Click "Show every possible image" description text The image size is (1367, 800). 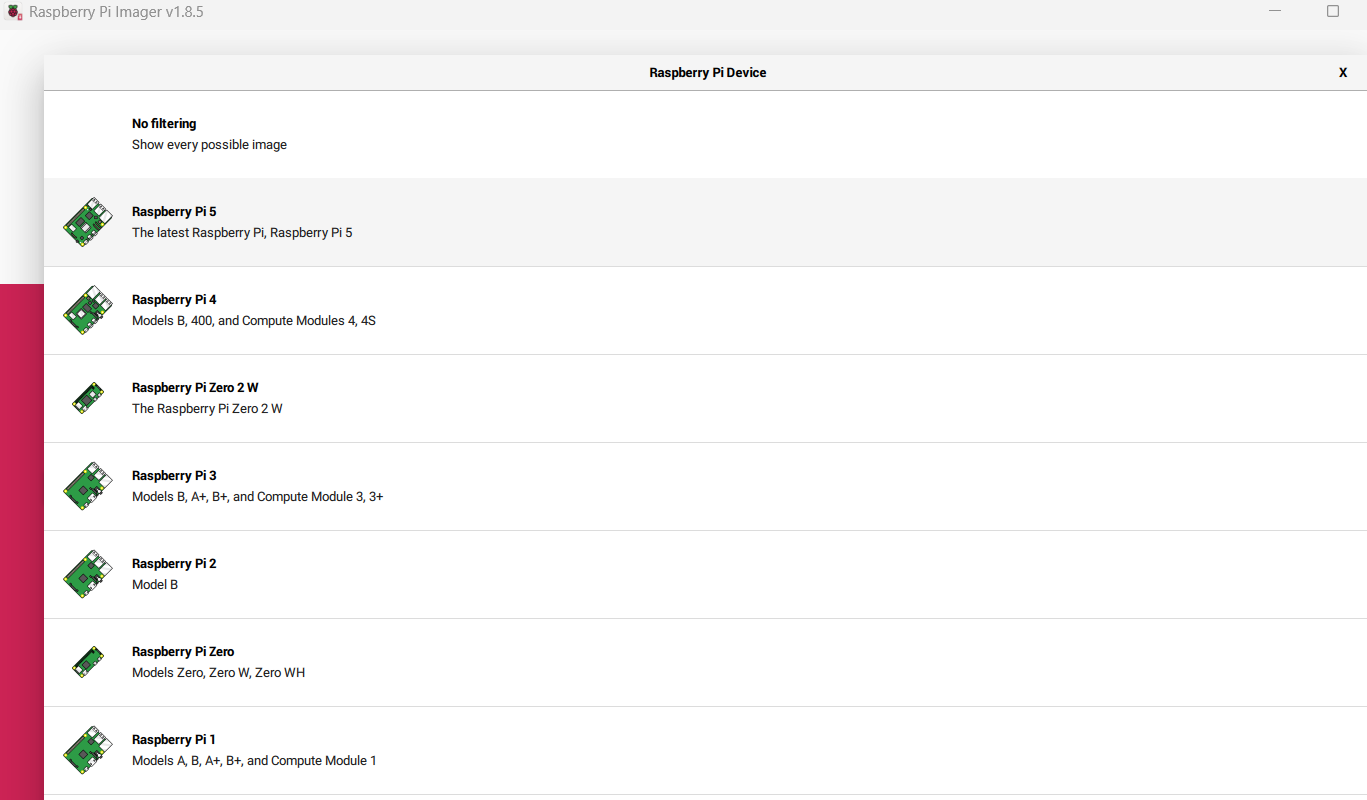(209, 145)
